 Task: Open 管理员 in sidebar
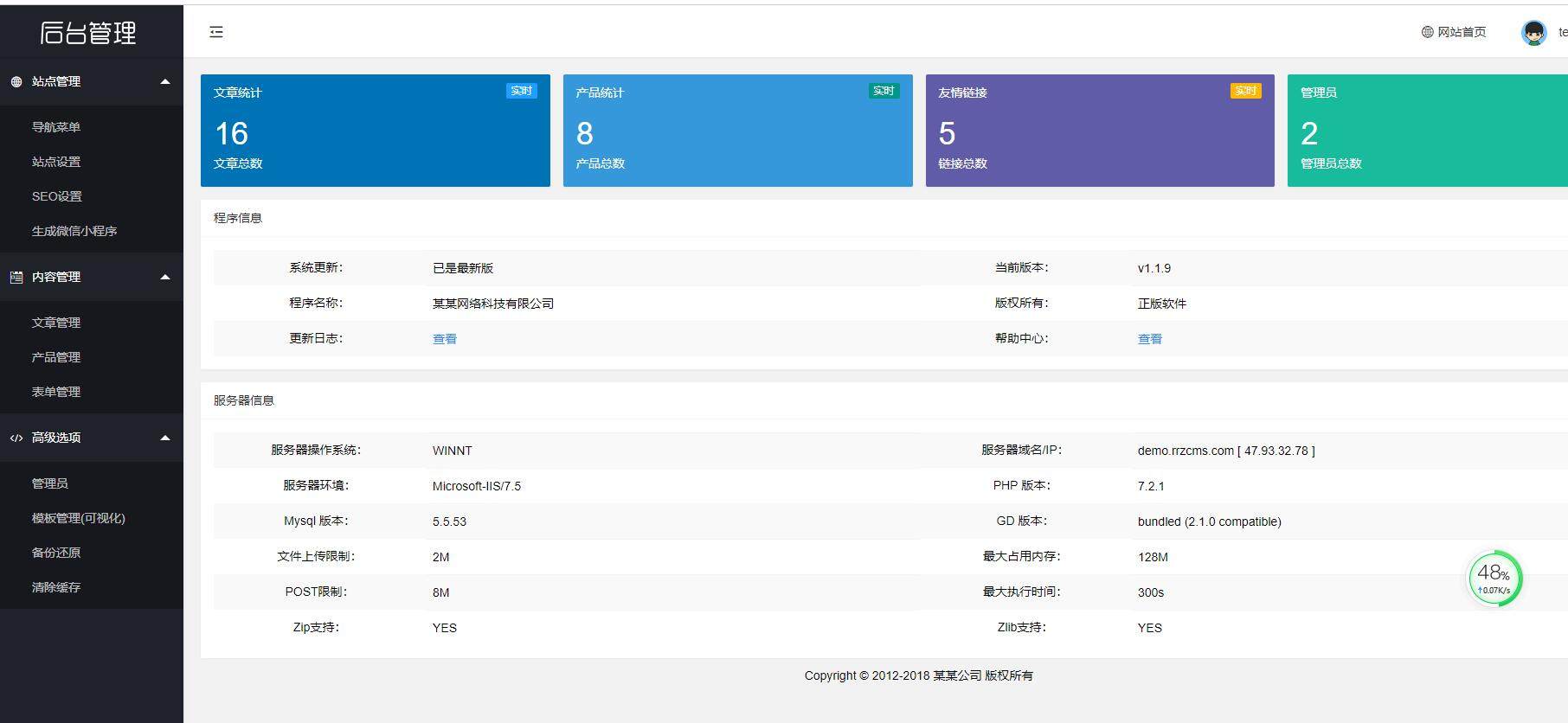click(50, 483)
